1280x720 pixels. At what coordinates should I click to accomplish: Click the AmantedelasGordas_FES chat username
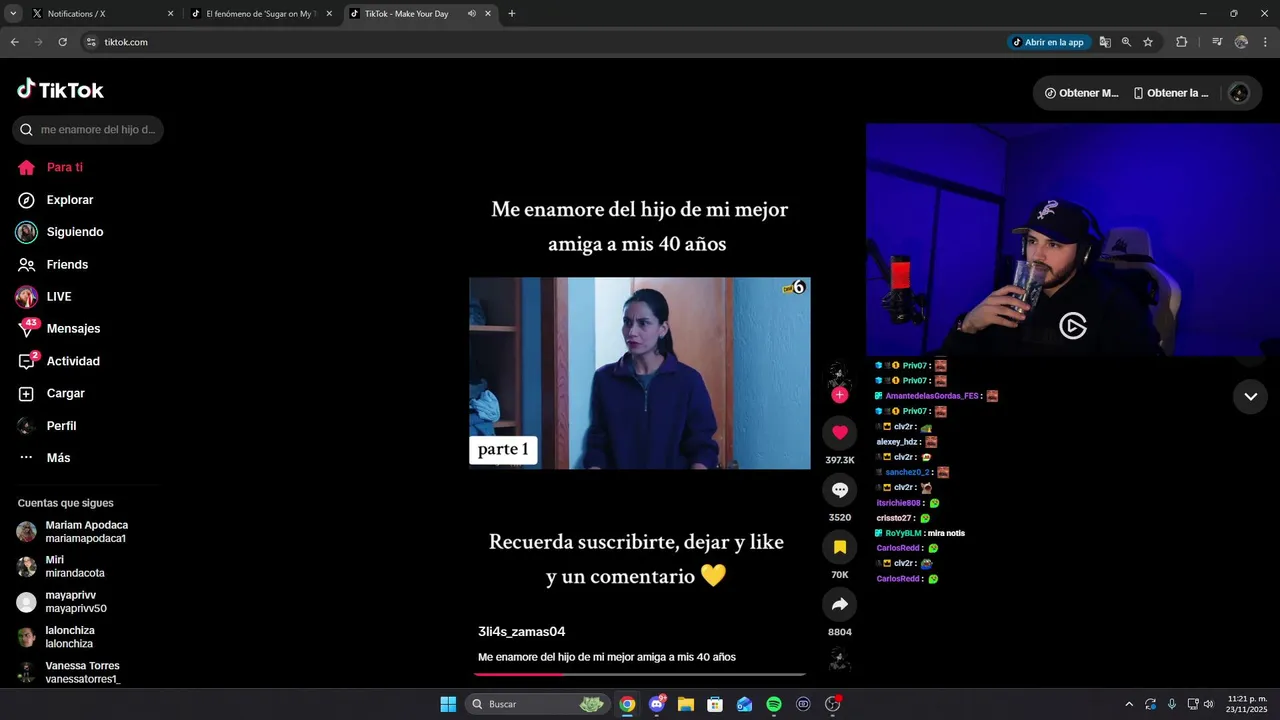[932, 396]
